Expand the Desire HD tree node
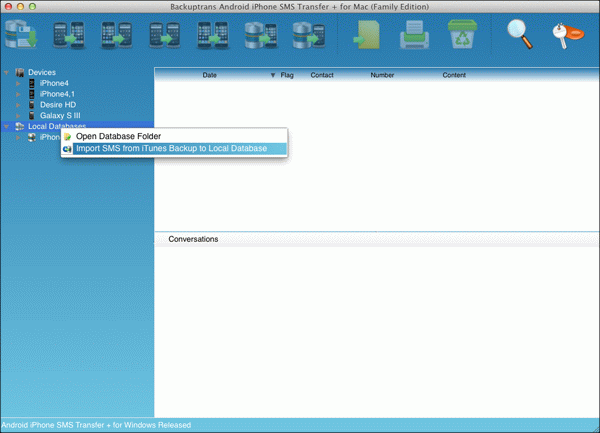Image resolution: width=600 pixels, height=433 pixels. [18, 104]
